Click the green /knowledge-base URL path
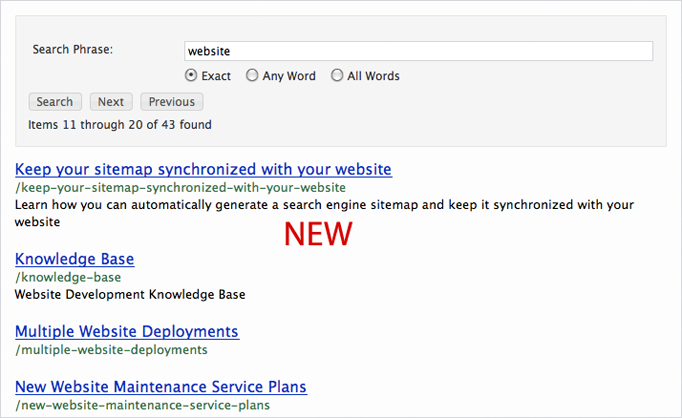 [x=68, y=277]
